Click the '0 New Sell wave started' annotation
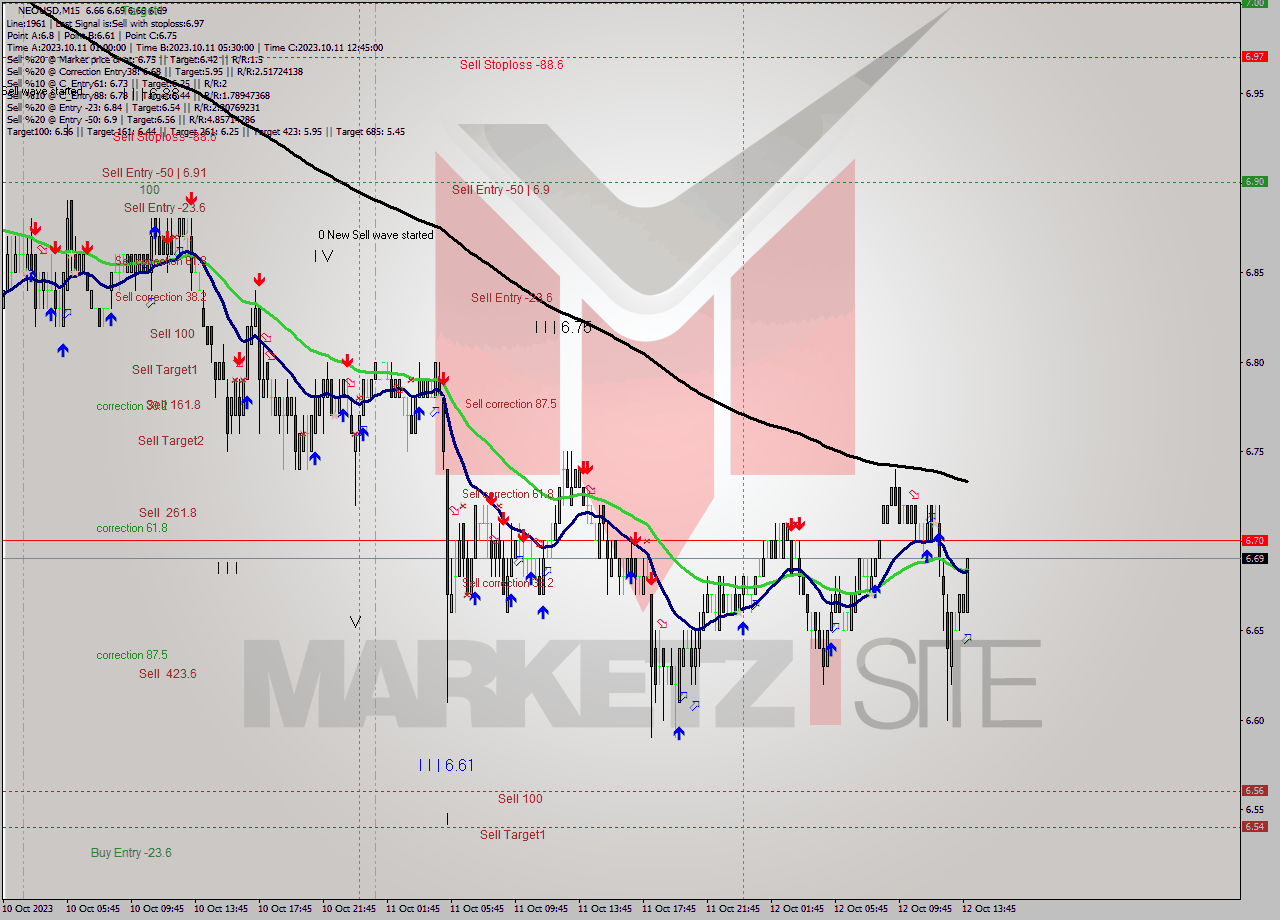This screenshot has height=920, width=1280. (x=376, y=235)
